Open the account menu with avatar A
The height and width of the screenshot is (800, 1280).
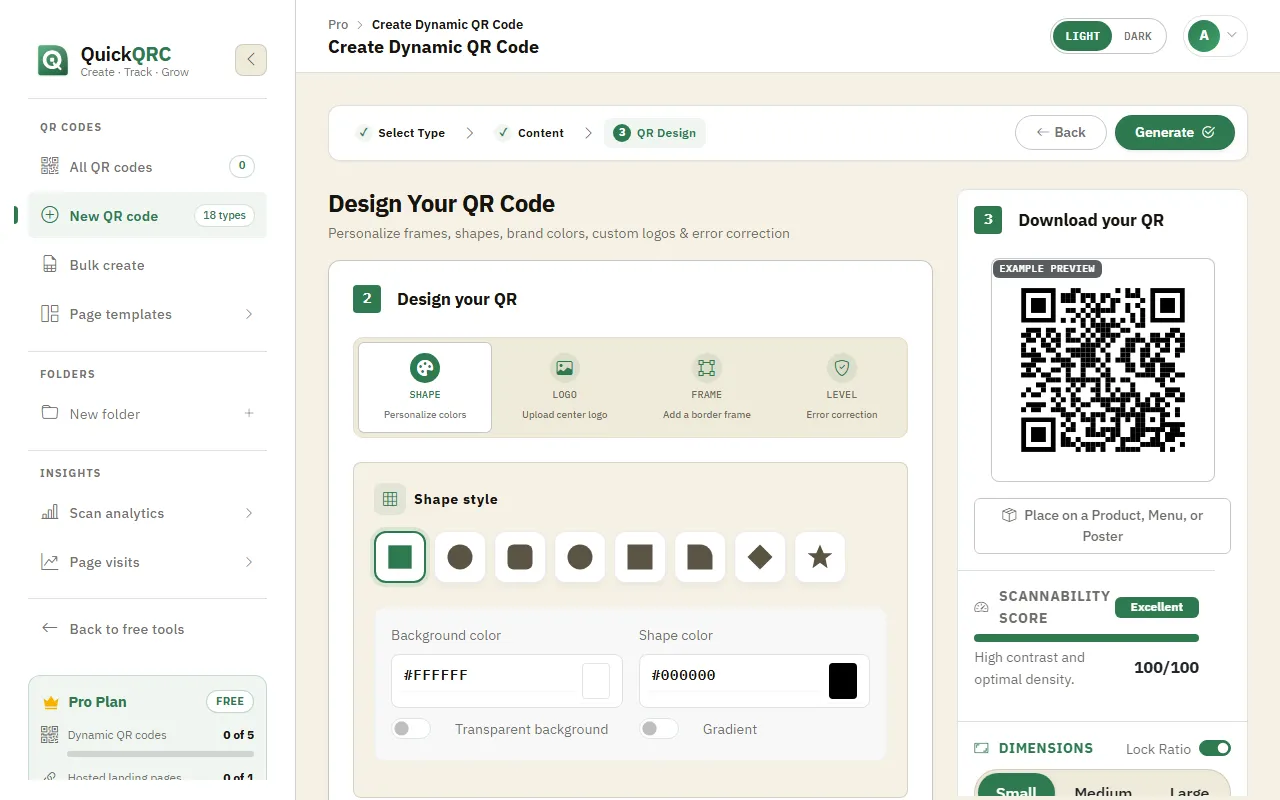[x=1215, y=36]
